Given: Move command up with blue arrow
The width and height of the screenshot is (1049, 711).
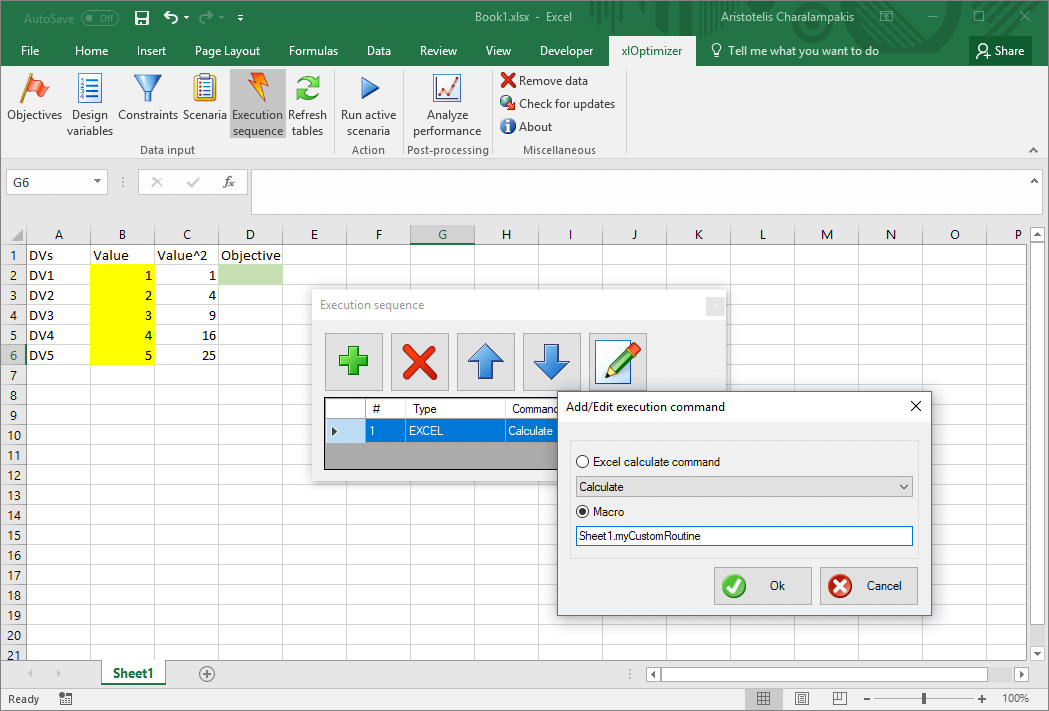Looking at the screenshot, I should coord(486,362).
